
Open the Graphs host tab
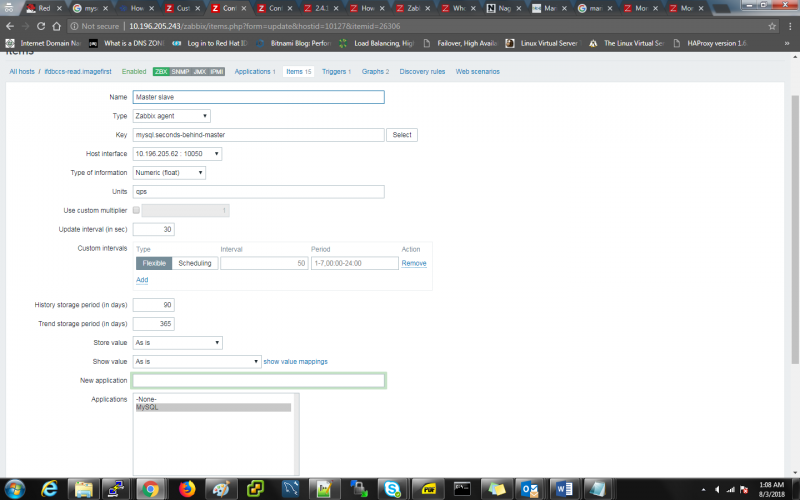click(375, 71)
